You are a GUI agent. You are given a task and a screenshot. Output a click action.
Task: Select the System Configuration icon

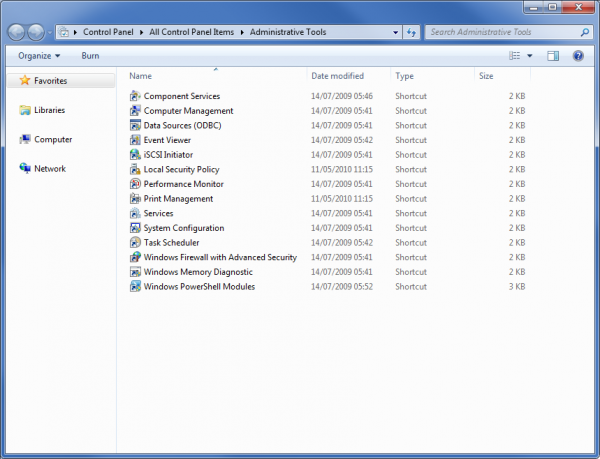[x=135, y=228]
